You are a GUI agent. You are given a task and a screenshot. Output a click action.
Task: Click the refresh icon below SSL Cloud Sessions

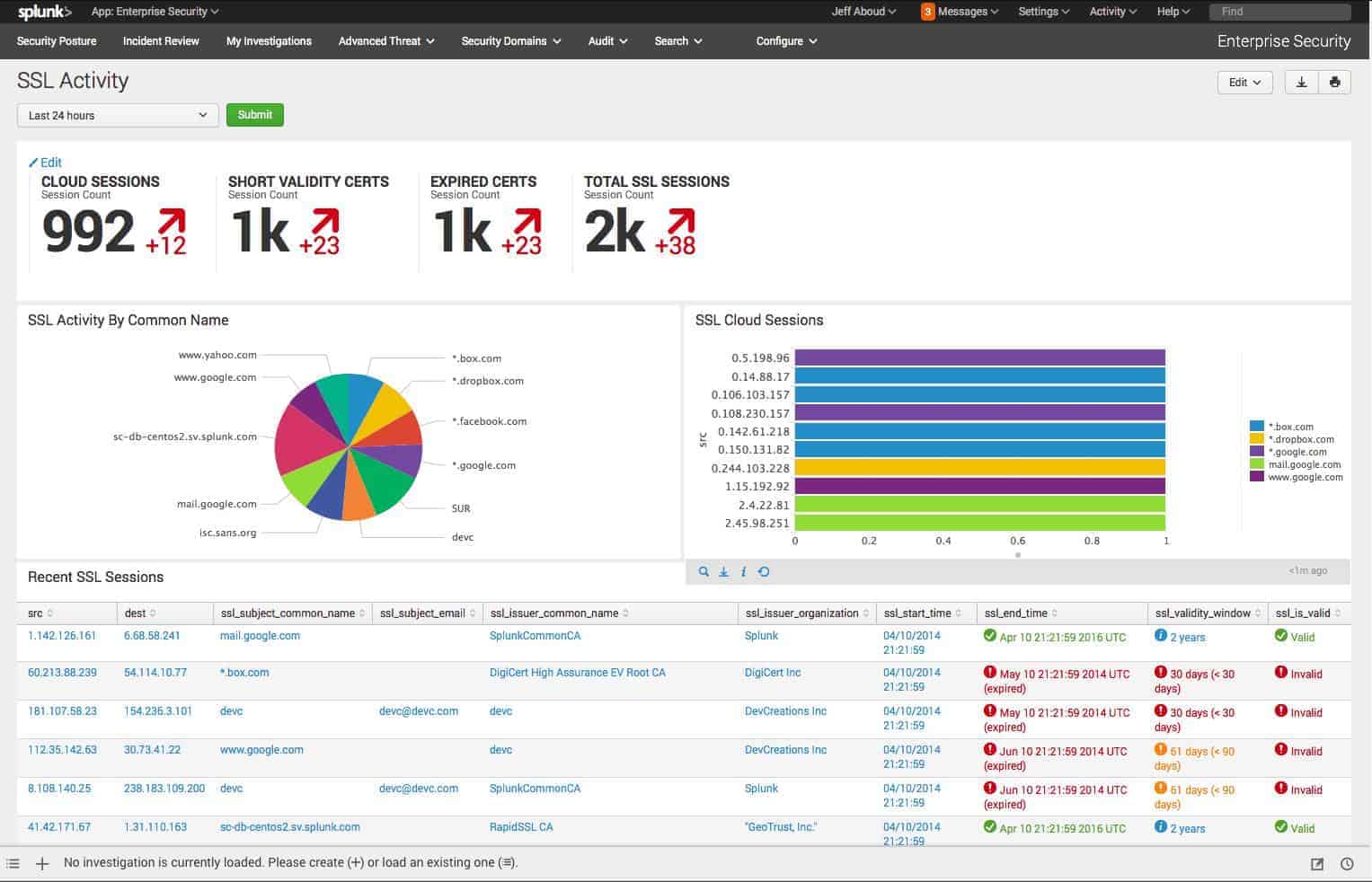click(764, 571)
